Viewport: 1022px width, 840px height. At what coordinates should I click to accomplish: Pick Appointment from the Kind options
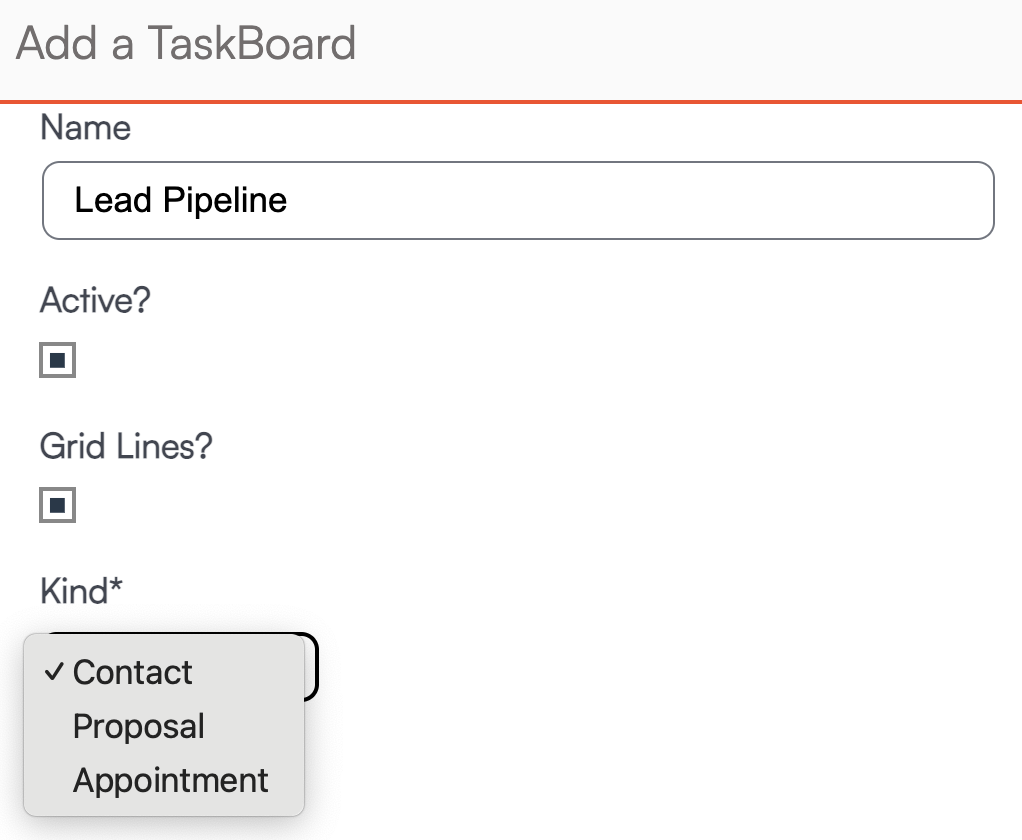click(x=171, y=780)
